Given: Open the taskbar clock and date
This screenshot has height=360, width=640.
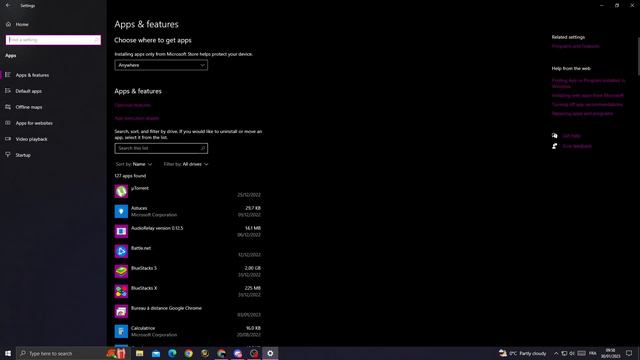Looking at the screenshot, I should [611, 353].
